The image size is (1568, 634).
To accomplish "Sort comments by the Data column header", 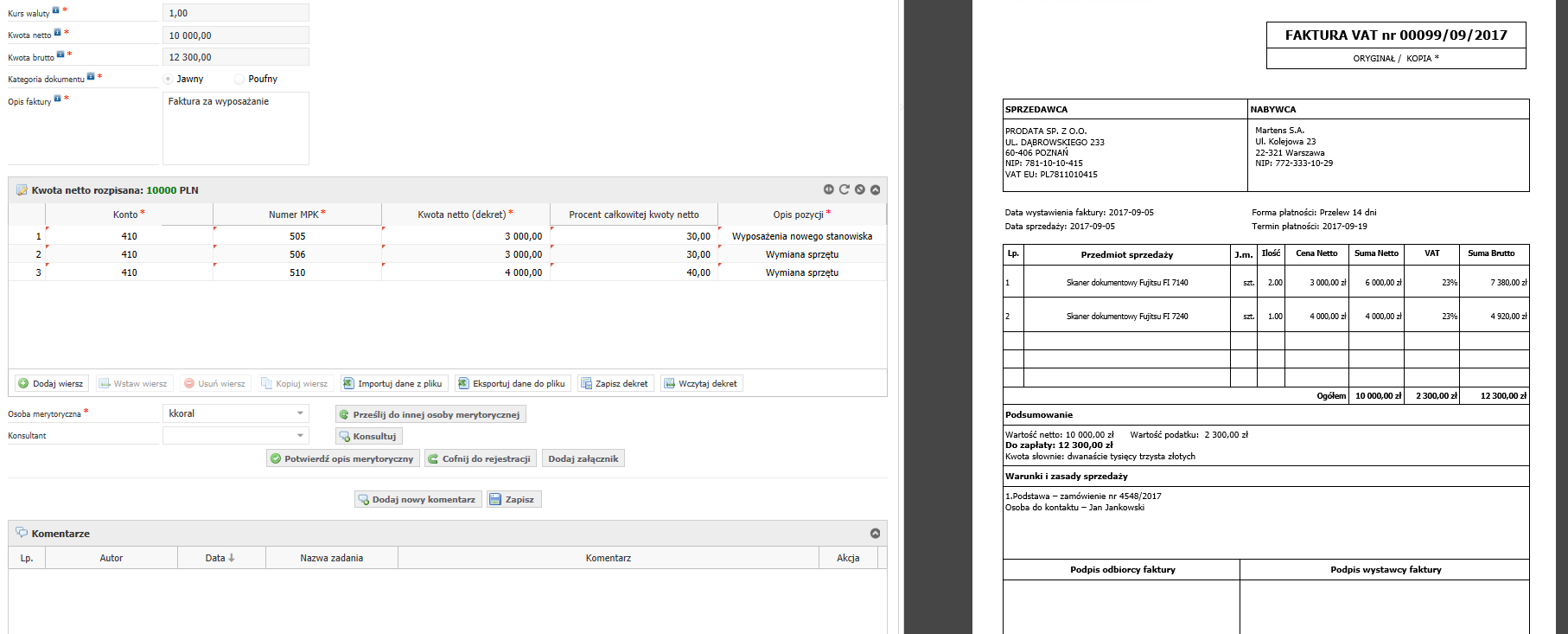I will point(220,558).
